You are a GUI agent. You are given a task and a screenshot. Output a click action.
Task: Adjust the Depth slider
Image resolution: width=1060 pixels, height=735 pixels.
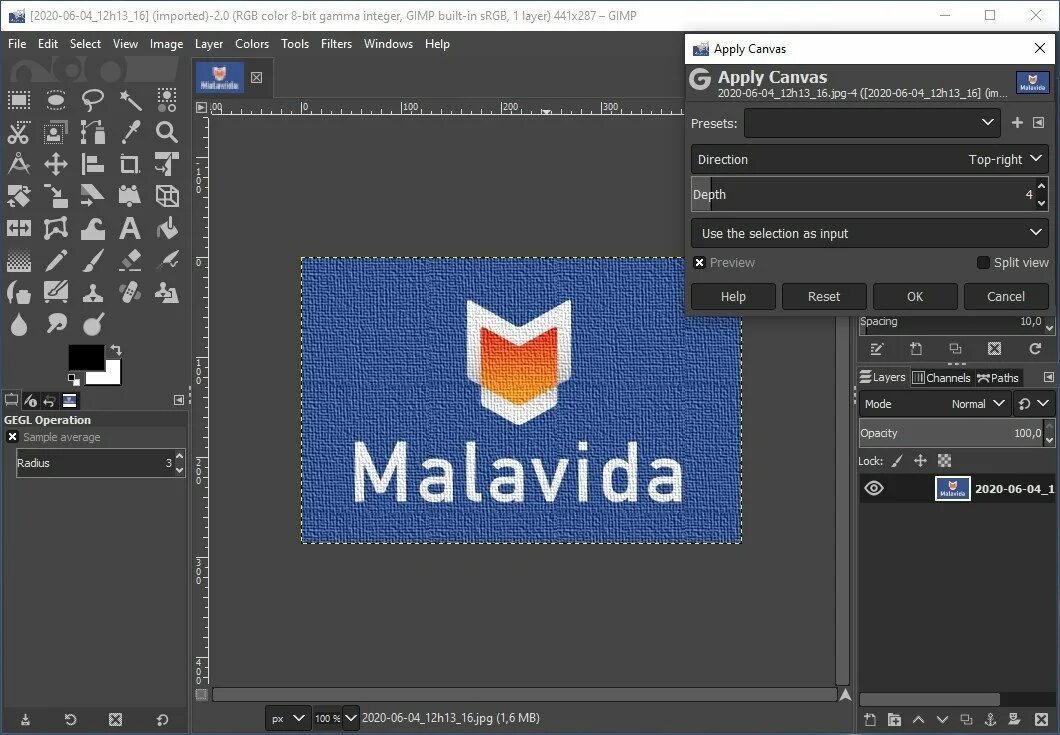click(x=863, y=195)
